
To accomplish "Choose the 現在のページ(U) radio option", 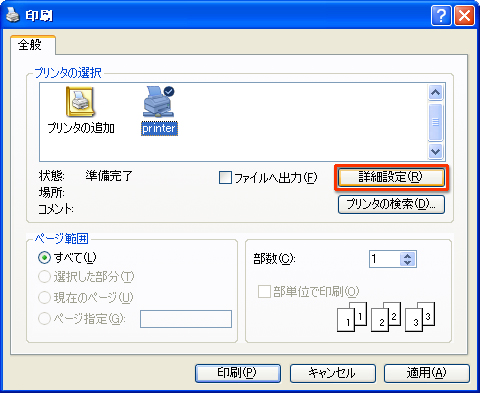I will point(44,298).
